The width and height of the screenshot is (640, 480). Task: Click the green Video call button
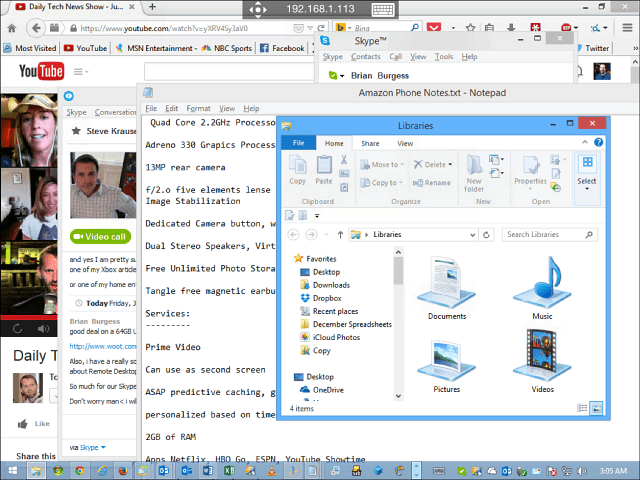coord(100,236)
